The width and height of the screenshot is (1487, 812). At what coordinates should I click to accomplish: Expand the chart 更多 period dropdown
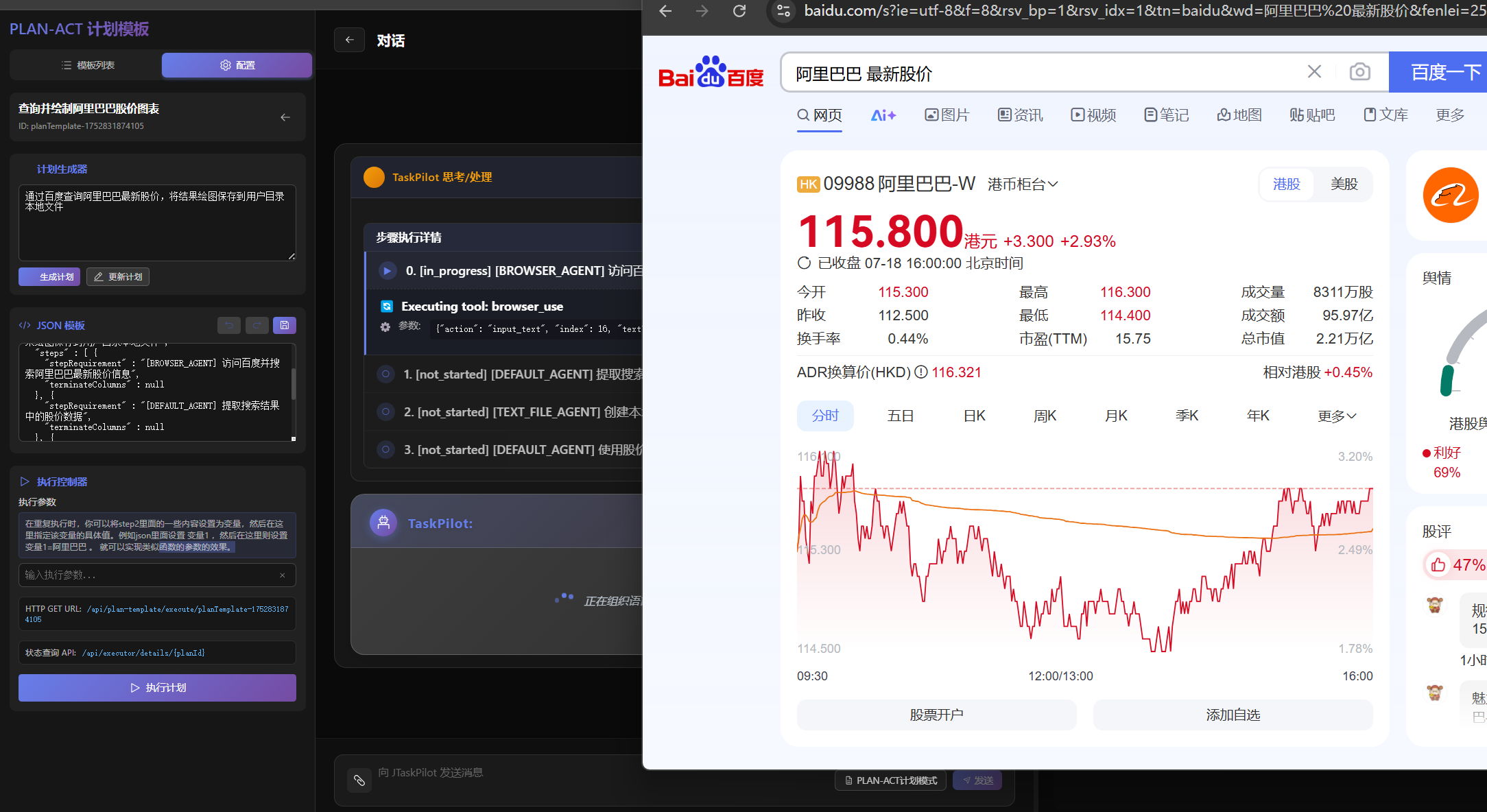[x=1336, y=416]
